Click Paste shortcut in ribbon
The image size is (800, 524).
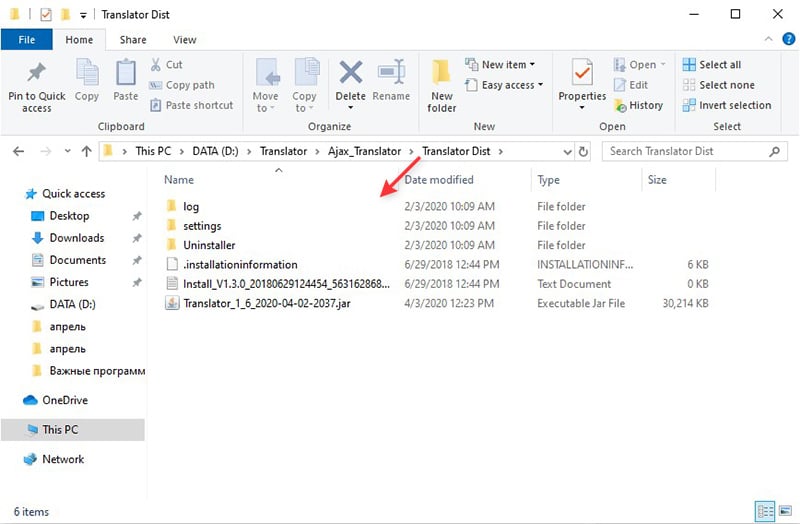pos(192,105)
